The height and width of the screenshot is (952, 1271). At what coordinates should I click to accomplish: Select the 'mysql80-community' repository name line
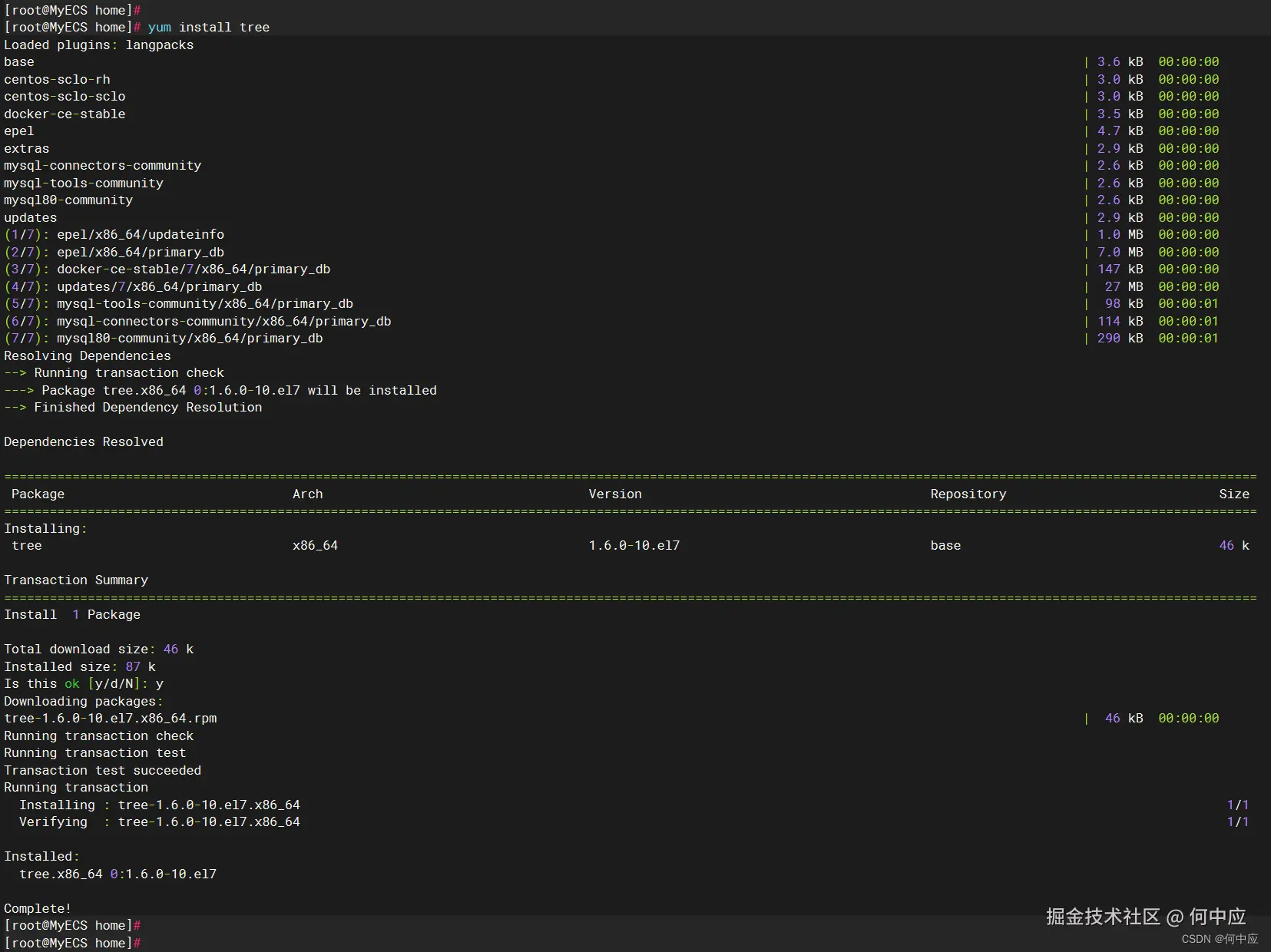(x=68, y=200)
